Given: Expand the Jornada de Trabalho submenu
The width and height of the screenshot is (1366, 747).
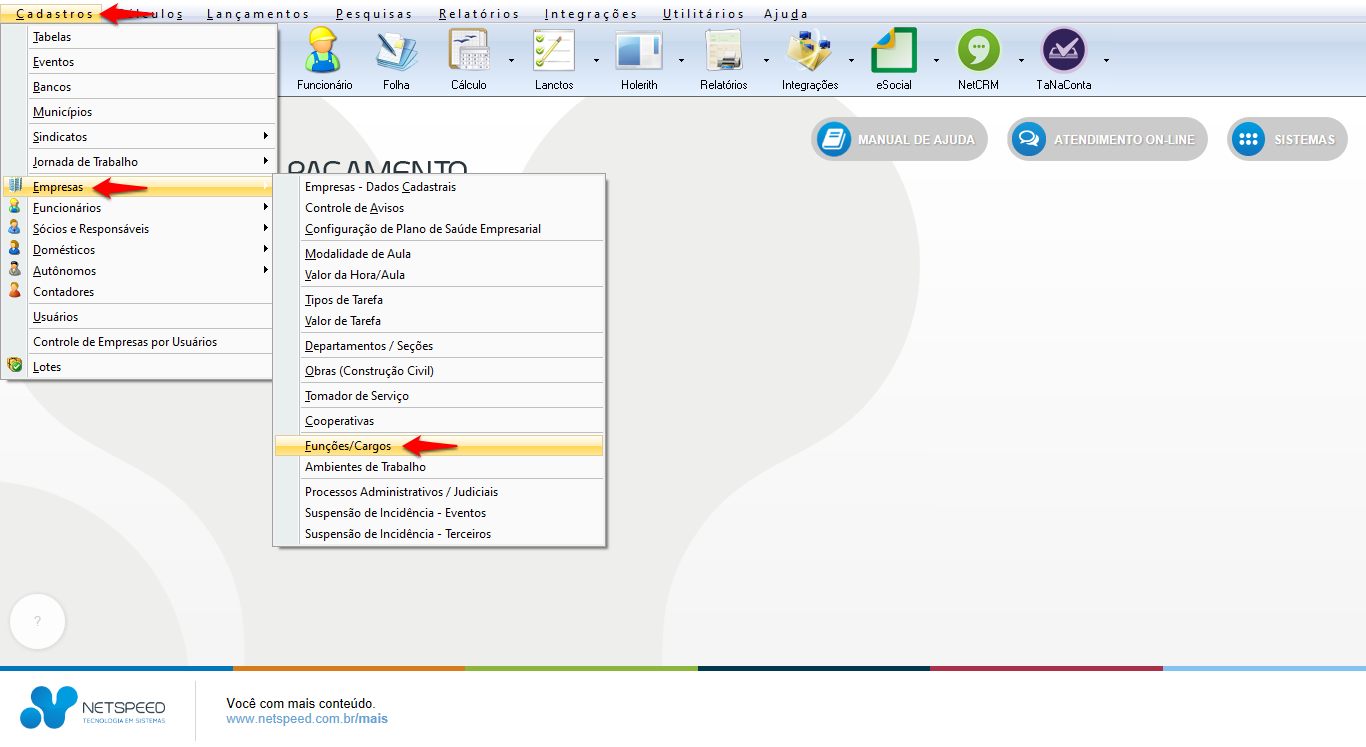Looking at the screenshot, I should [150, 161].
